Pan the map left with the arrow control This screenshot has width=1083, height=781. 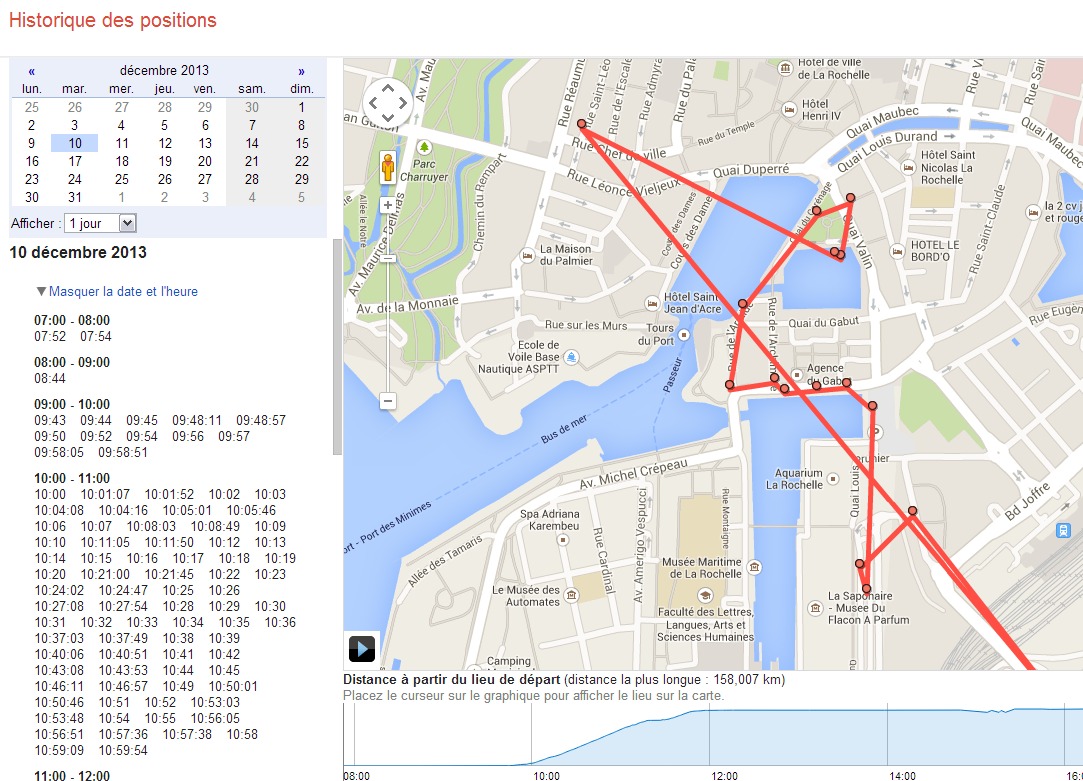pos(372,103)
